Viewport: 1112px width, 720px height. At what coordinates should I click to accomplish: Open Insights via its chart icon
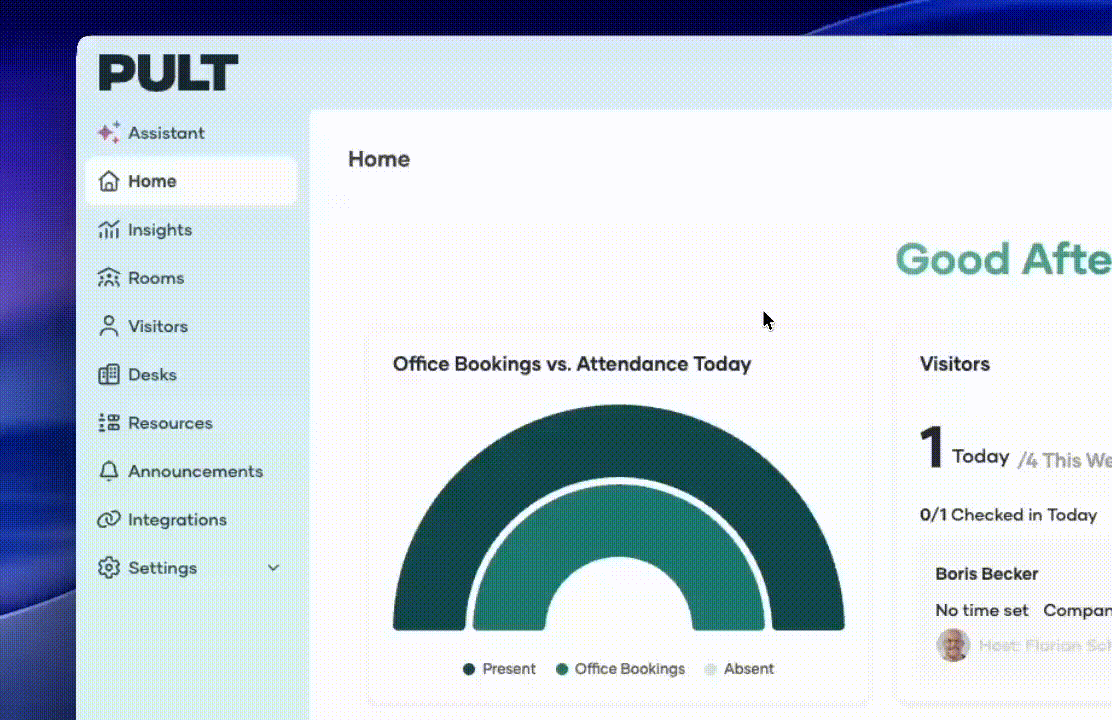(109, 230)
